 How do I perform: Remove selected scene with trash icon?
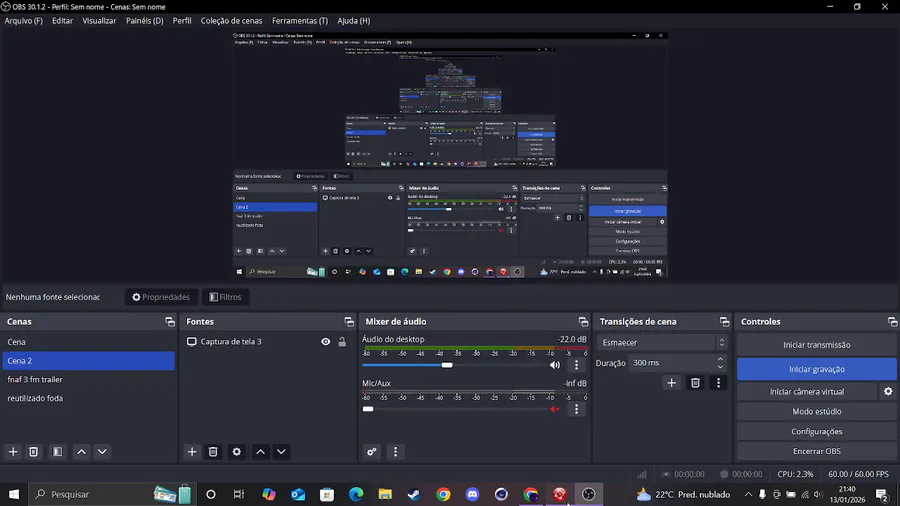(x=33, y=451)
